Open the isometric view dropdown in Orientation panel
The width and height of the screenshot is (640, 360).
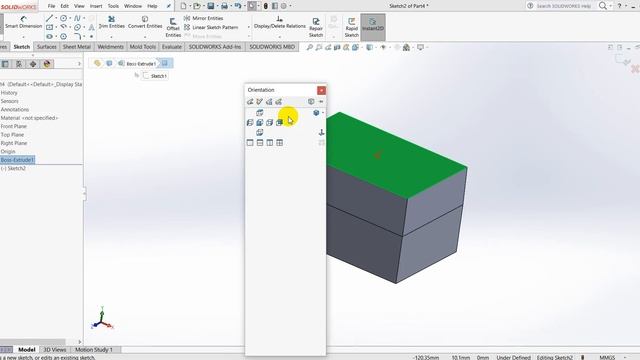pyautogui.click(x=323, y=113)
